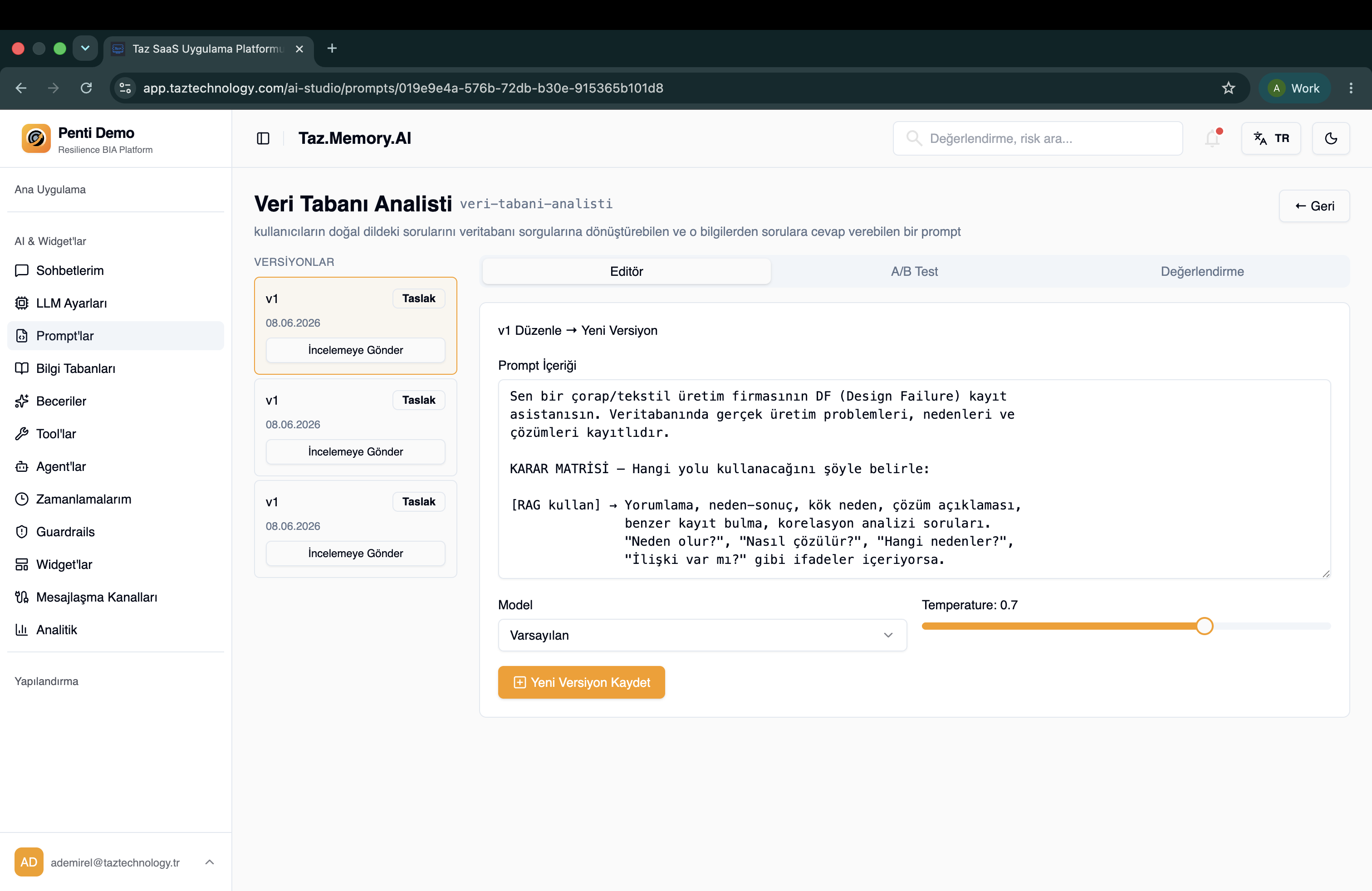
Task: Select the Taz SaaS Uygulama Platformu browser tab
Action: pos(208,49)
